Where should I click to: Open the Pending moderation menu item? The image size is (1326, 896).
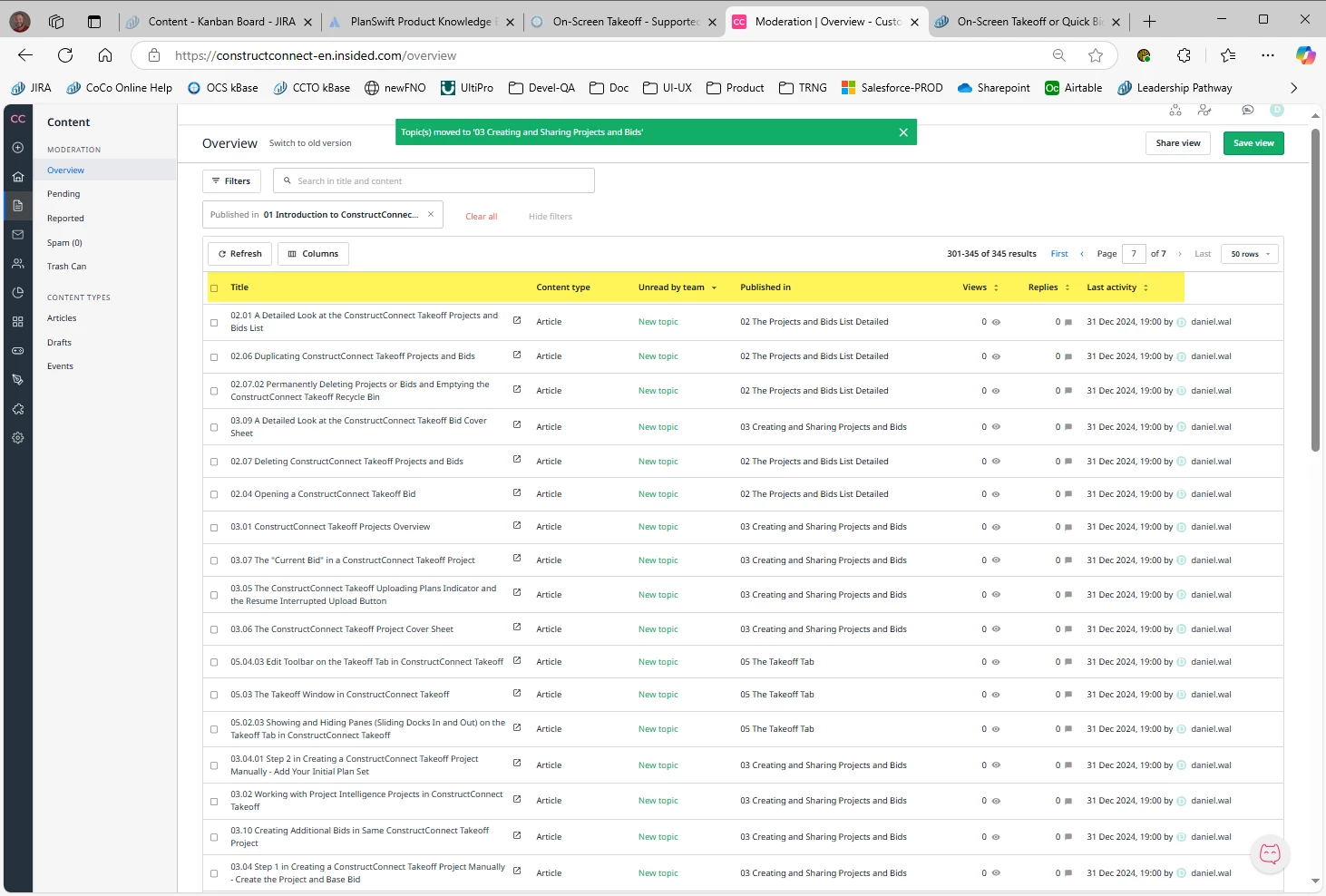pyautogui.click(x=63, y=194)
